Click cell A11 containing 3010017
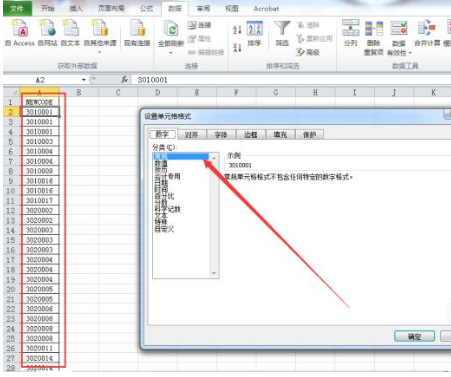The height and width of the screenshot is (377, 451). coord(40,201)
